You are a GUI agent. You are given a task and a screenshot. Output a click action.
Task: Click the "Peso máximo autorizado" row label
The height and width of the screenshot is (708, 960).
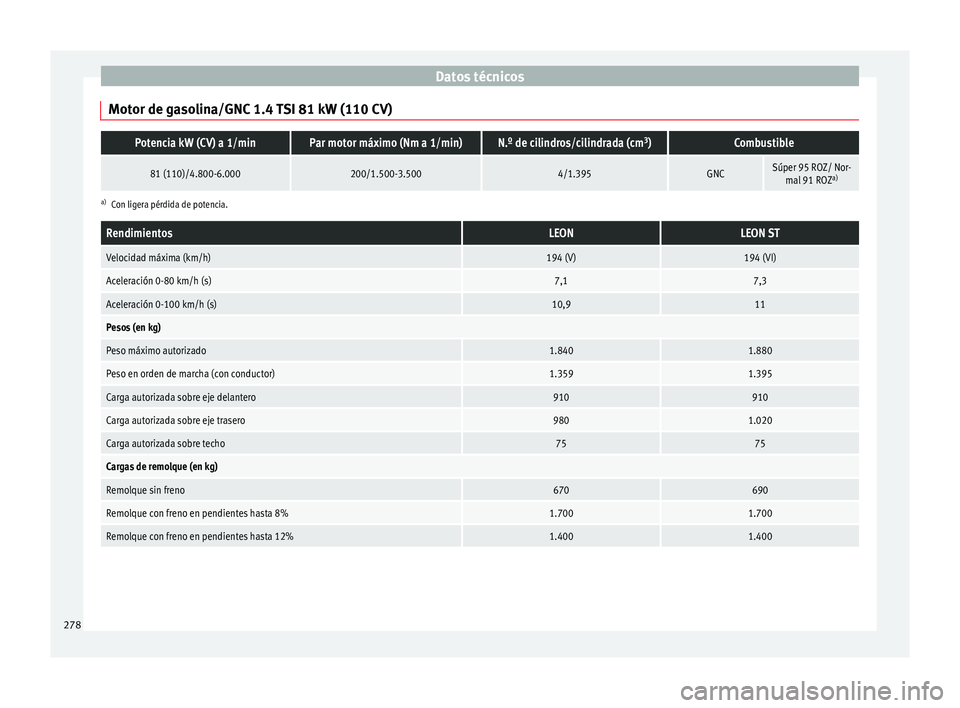[156, 351]
